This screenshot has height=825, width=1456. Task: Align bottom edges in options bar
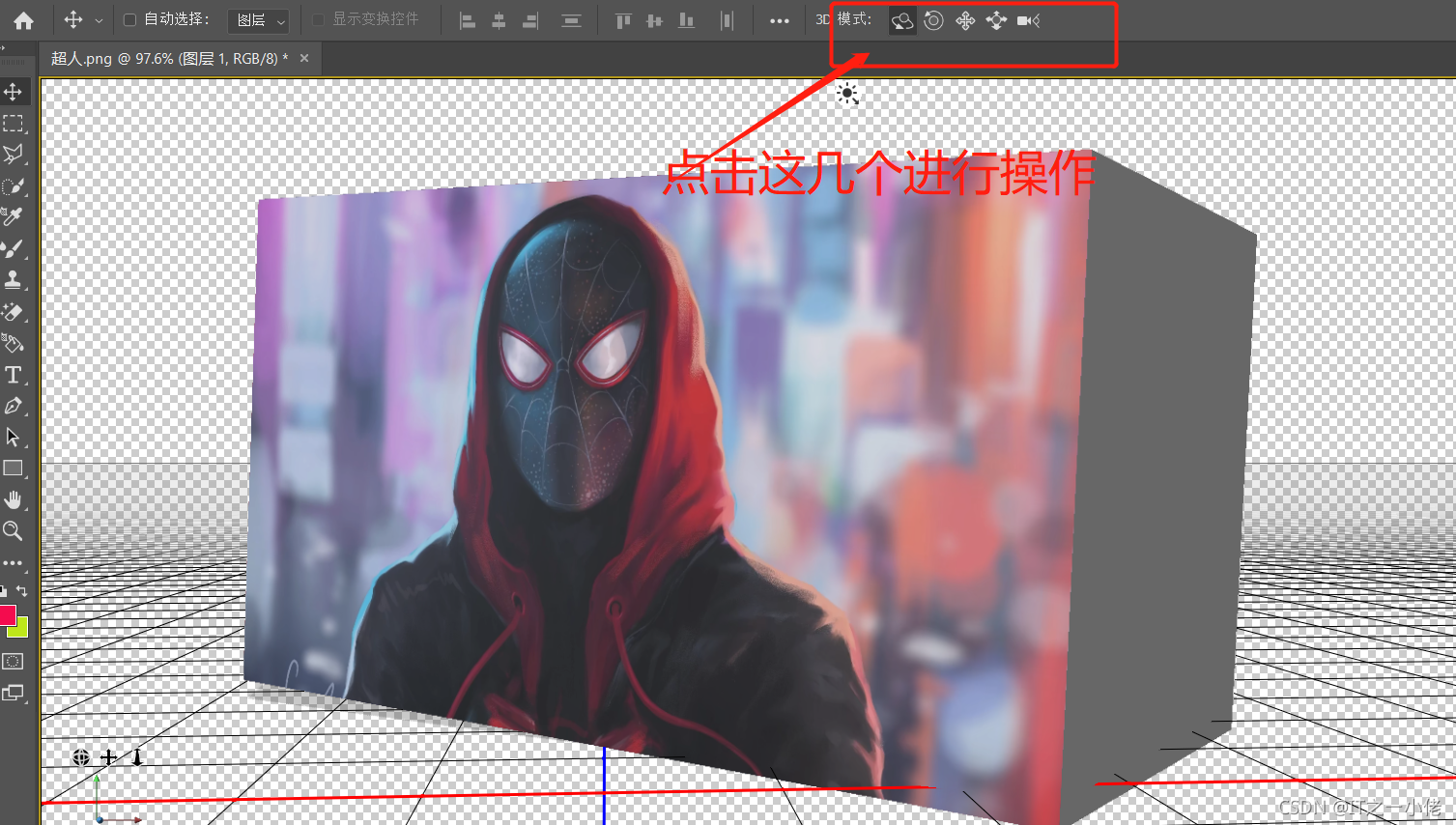point(686,20)
